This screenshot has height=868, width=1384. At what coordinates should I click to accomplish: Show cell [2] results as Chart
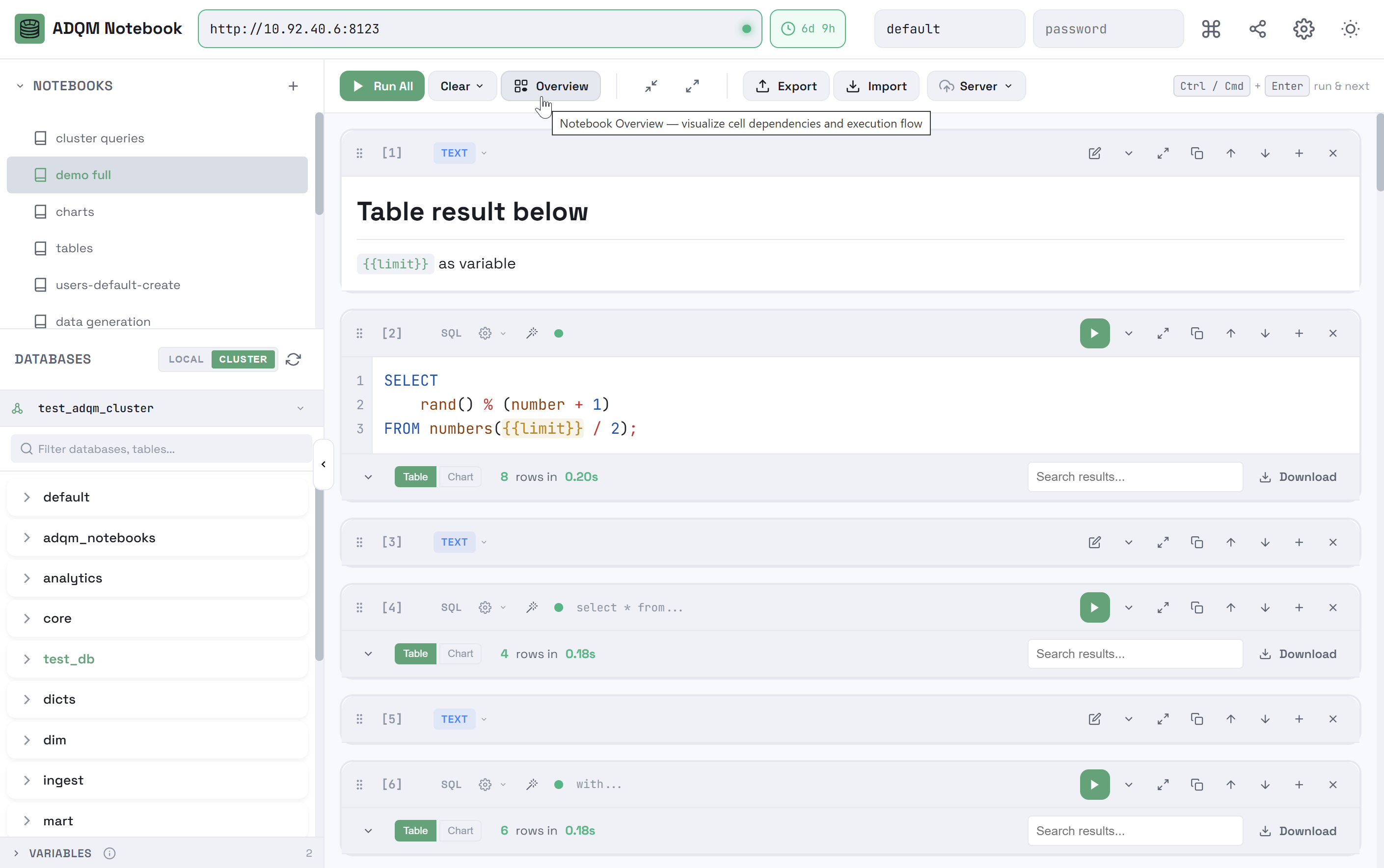460,477
